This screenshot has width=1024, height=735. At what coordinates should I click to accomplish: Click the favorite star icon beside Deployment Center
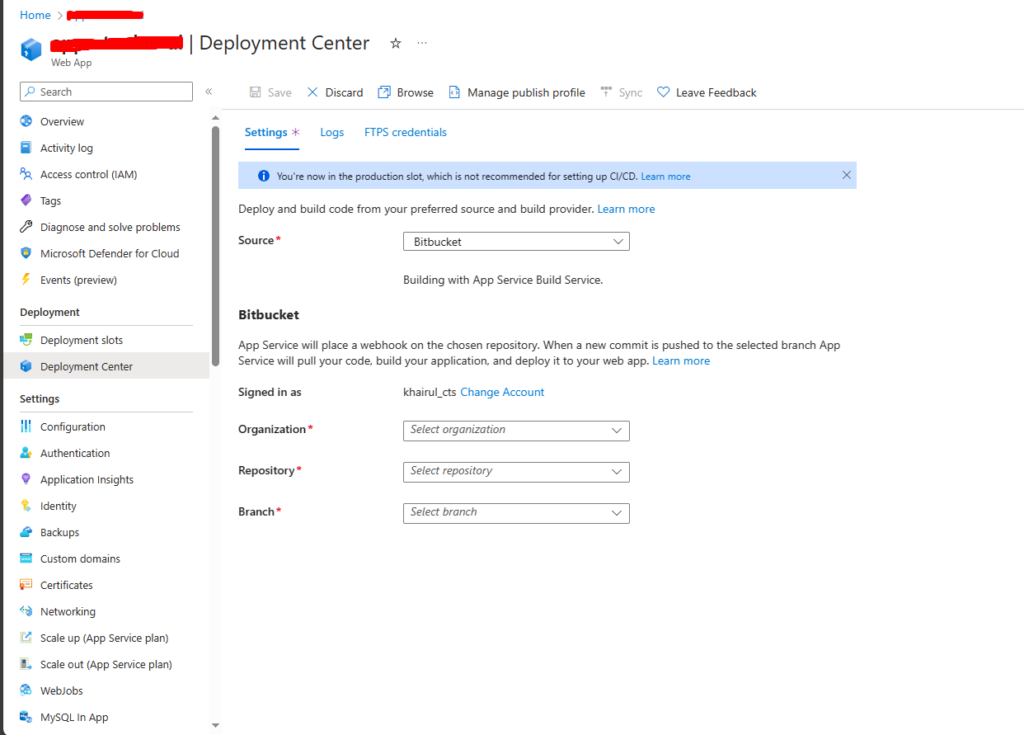coord(395,44)
